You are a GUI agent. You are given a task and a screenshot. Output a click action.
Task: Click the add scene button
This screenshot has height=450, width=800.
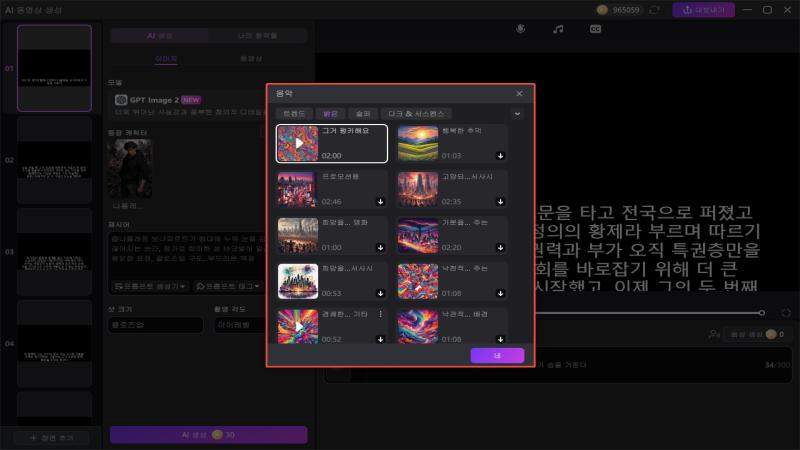52,437
